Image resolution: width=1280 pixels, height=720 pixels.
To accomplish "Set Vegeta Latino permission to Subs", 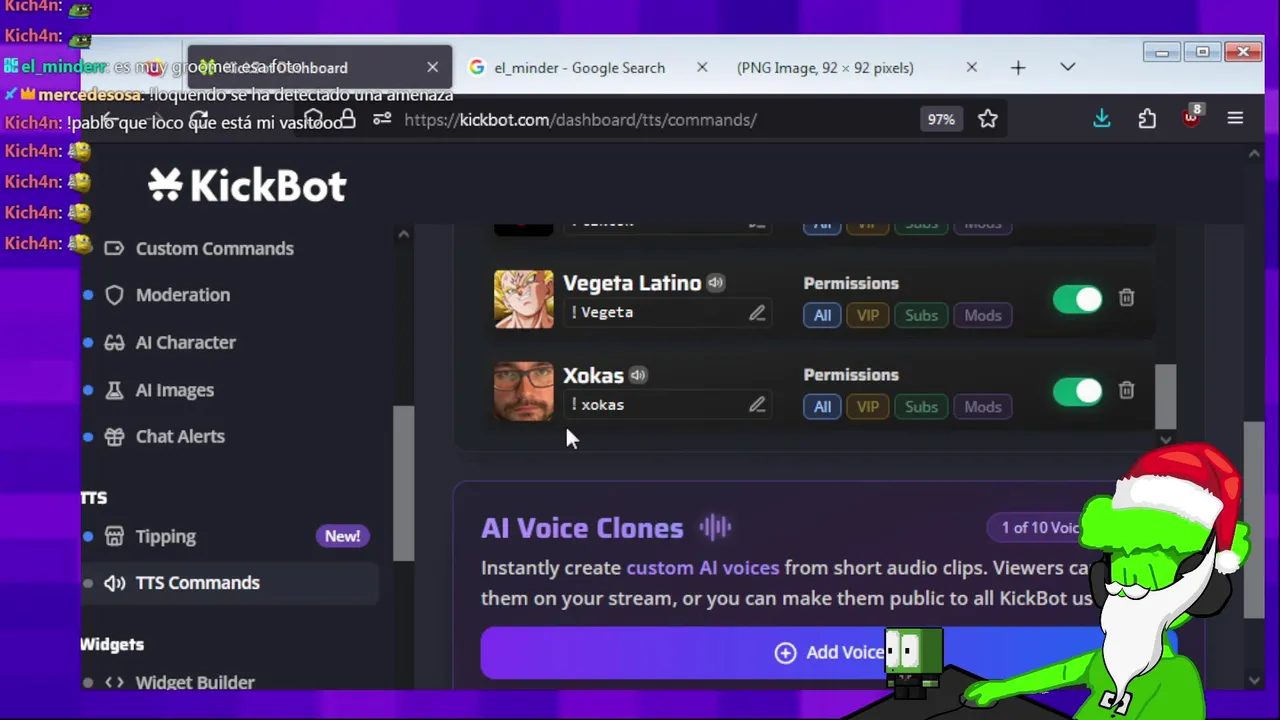I will 921,315.
